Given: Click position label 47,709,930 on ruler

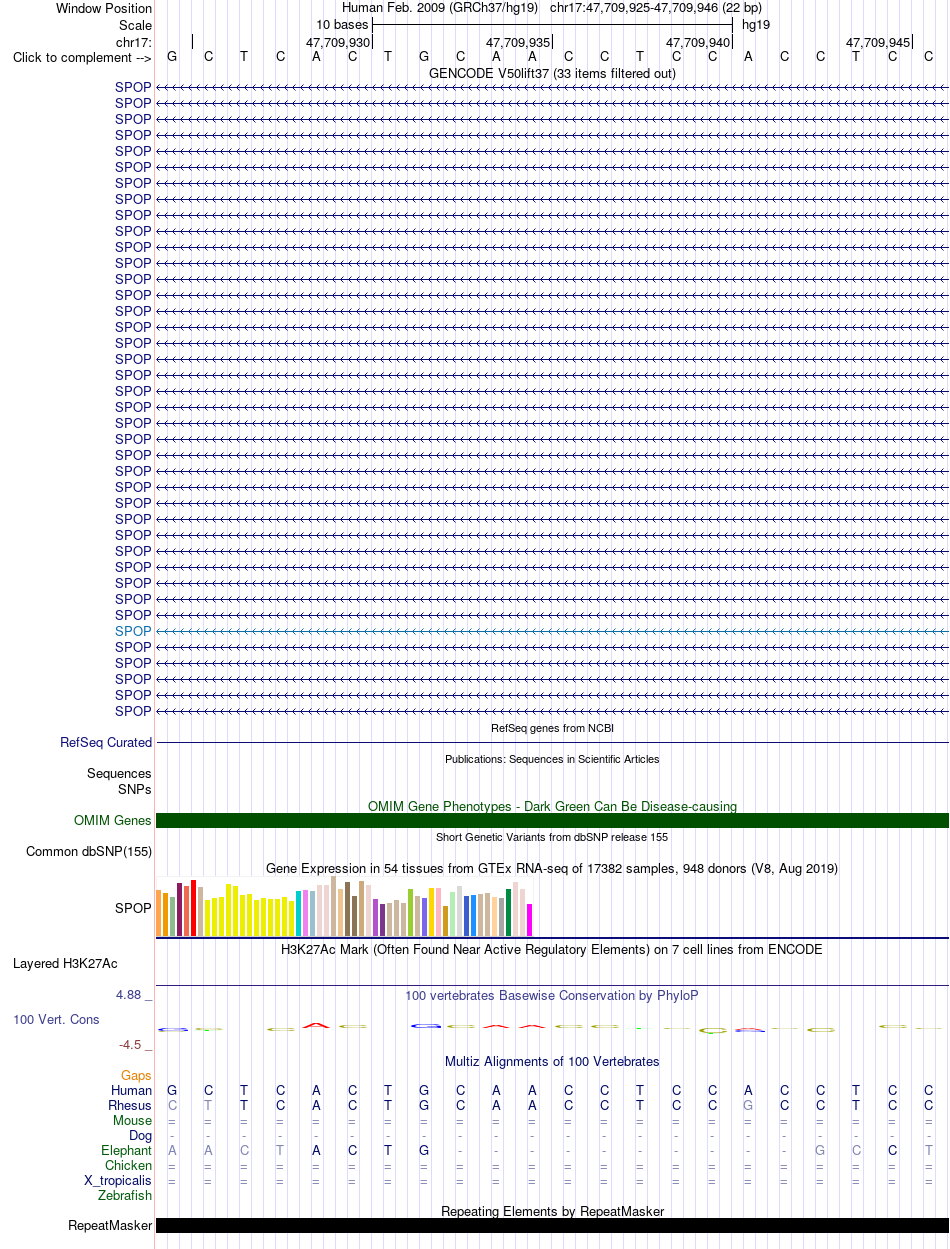Looking at the screenshot, I should [x=338, y=42].
